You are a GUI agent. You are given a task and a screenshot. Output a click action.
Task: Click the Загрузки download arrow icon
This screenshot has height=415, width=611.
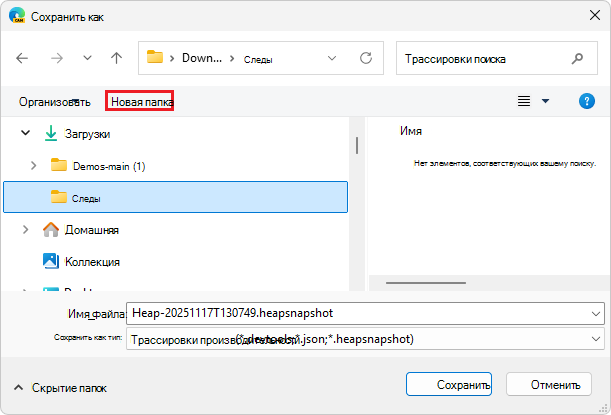[51, 133]
